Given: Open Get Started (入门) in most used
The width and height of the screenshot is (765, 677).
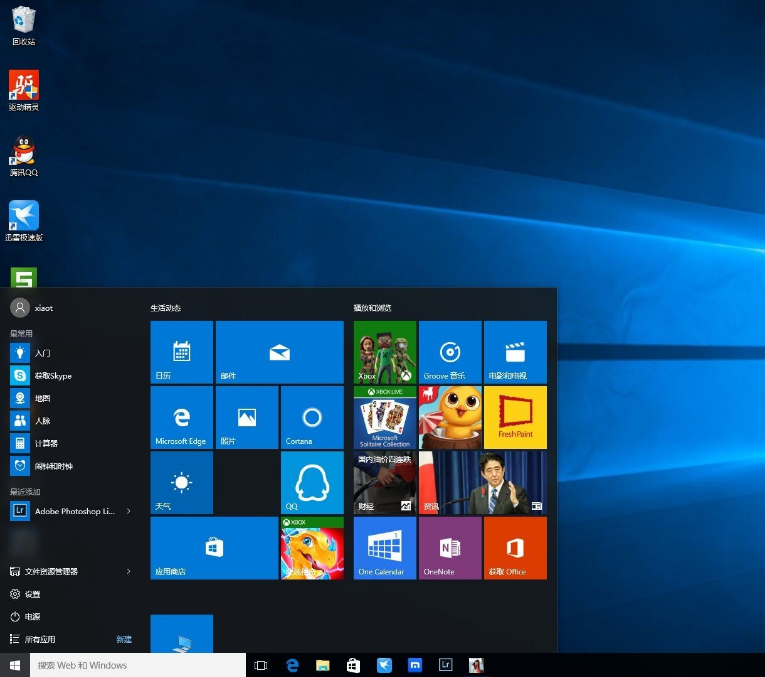Looking at the screenshot, I should pos(71,353).
